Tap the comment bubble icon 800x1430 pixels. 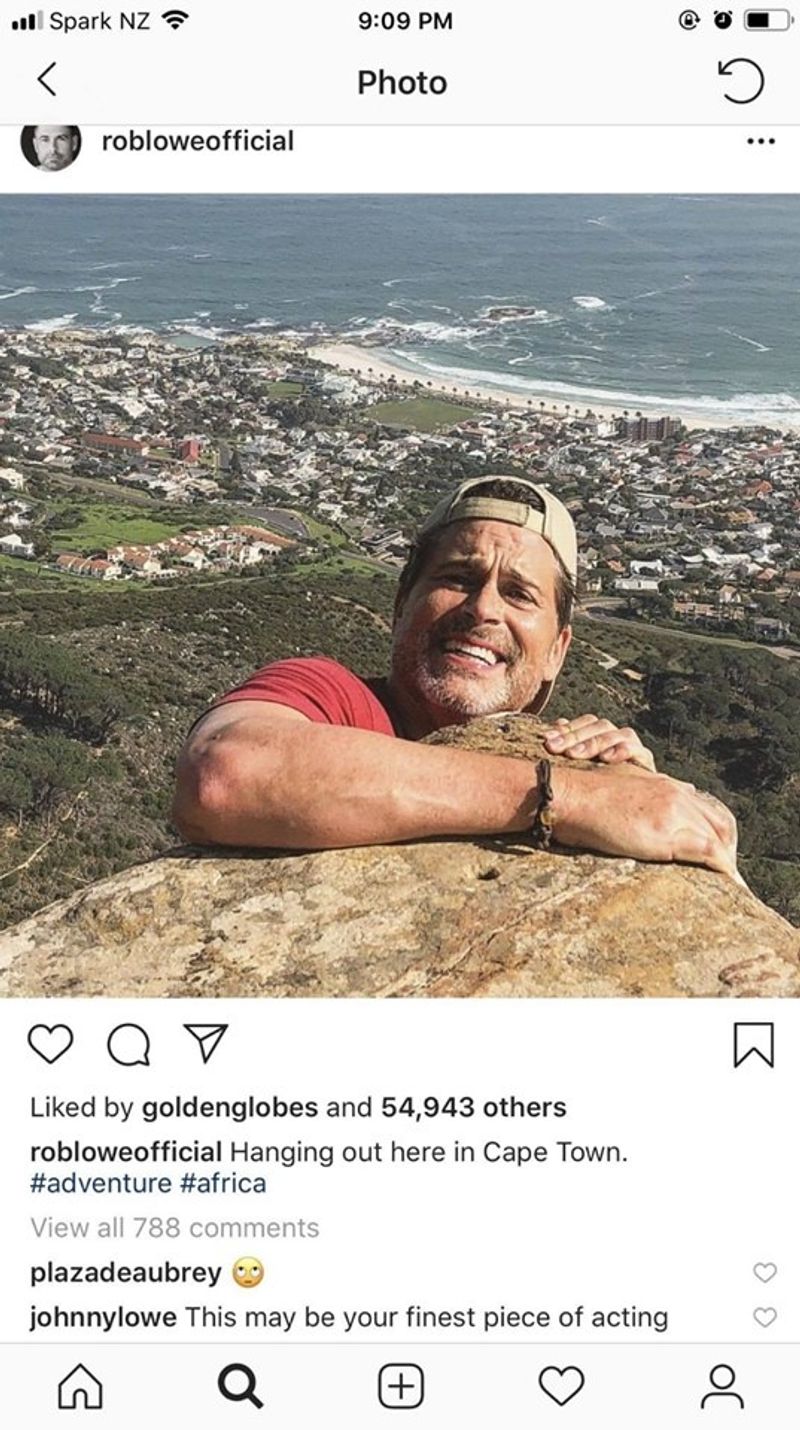tap(127, 1045)
